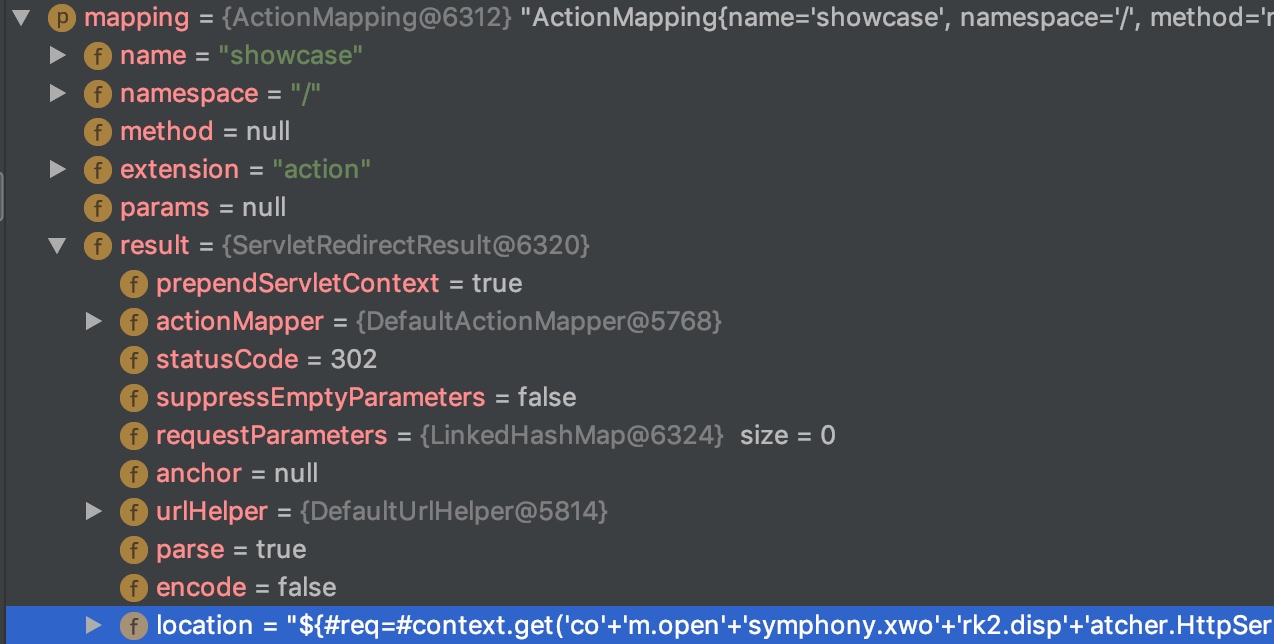Click the field icon beside prependServletContext
Image resolution: width=1274 pixels, height=644 pixels.
click(133, 283)
